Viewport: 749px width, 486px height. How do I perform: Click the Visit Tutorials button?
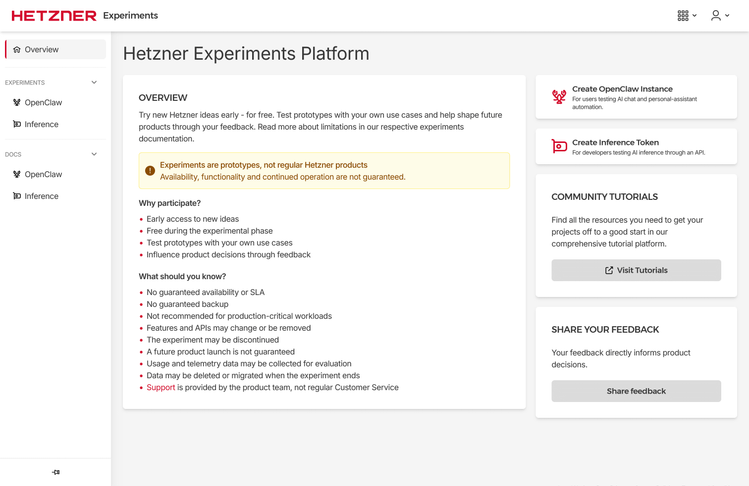(x=636, y=270)
